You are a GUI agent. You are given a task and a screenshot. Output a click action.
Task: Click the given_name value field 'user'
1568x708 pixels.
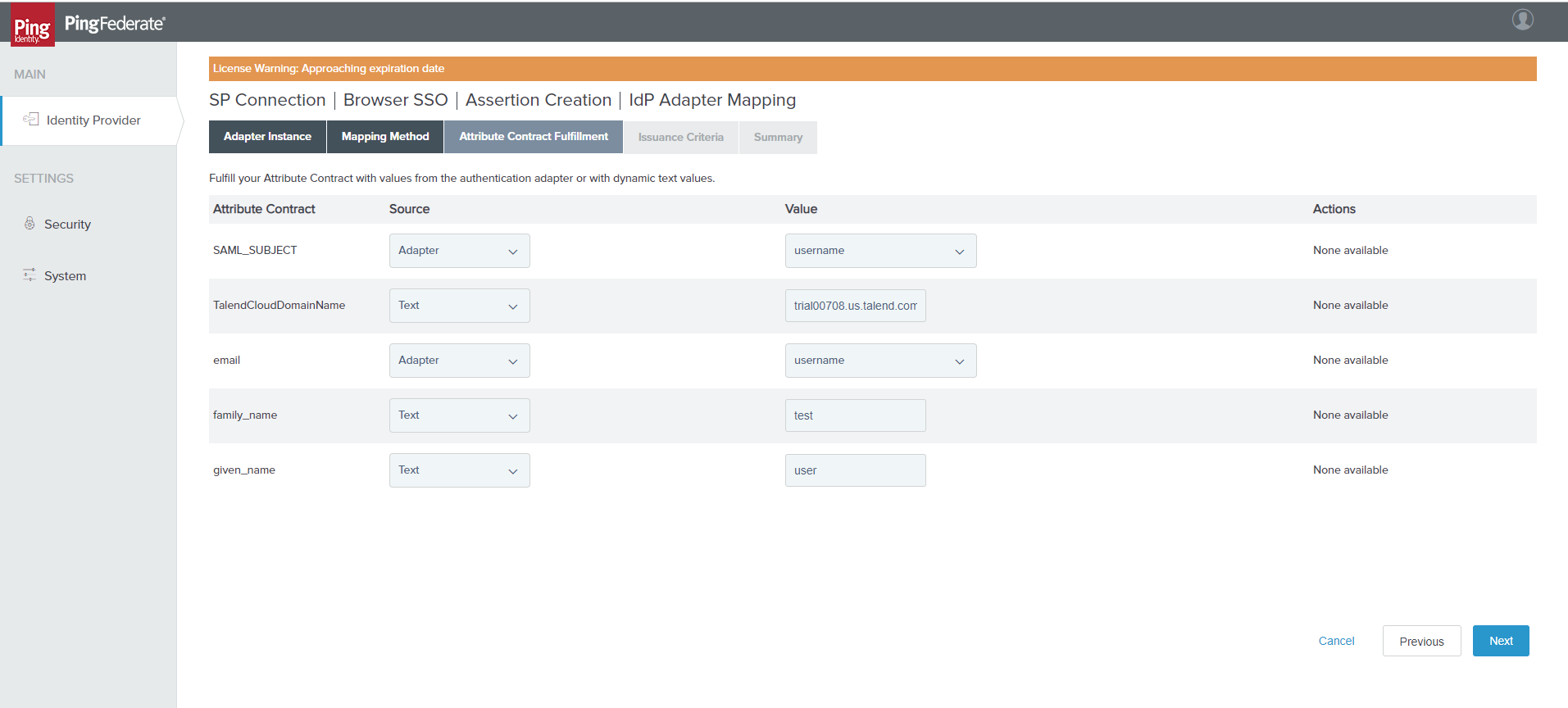pos(856,470)
